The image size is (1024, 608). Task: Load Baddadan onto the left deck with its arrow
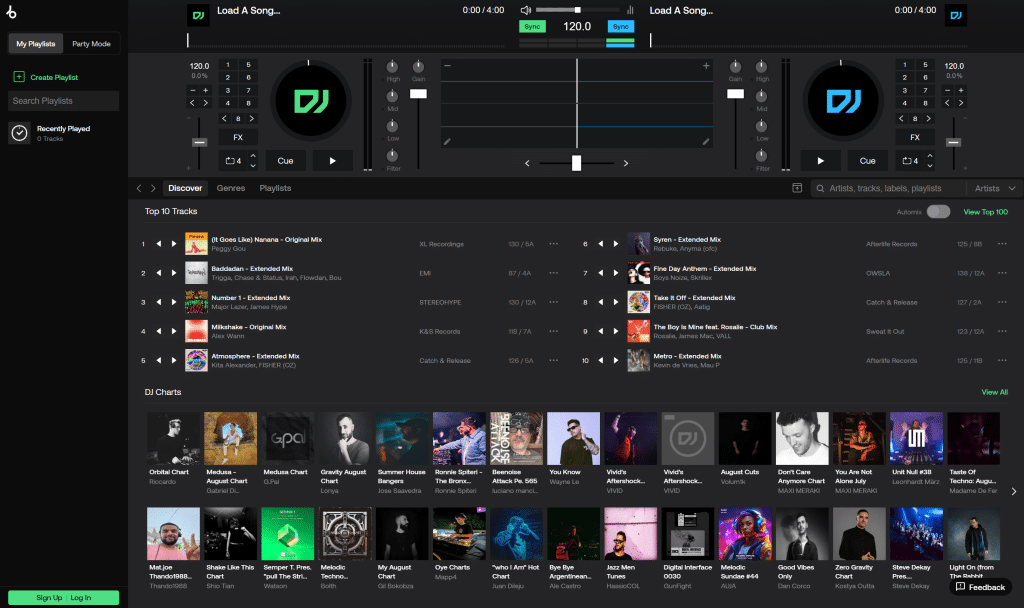tap(158, 272)
